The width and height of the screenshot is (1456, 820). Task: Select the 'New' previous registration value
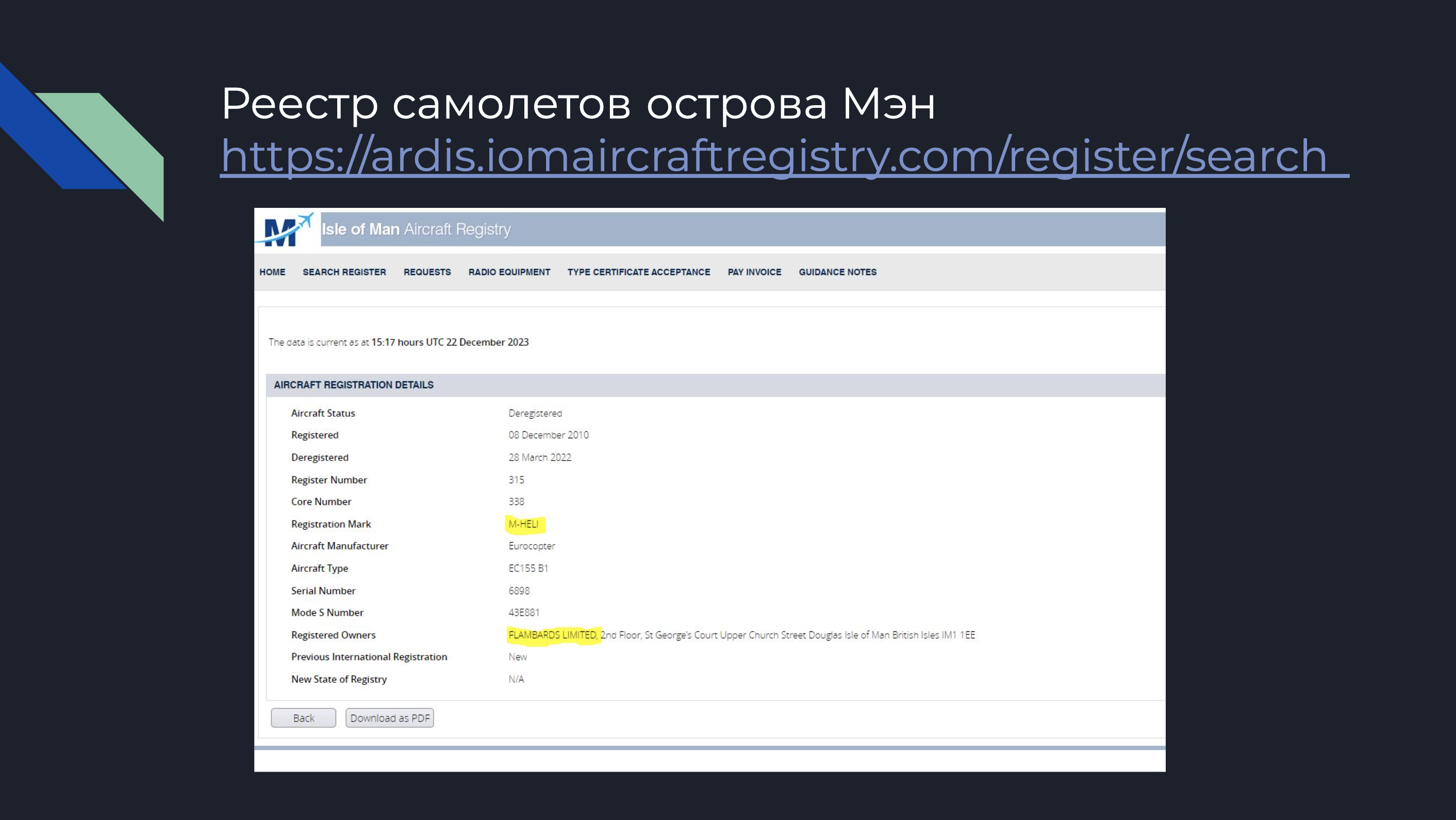click(x=518, y=657)
